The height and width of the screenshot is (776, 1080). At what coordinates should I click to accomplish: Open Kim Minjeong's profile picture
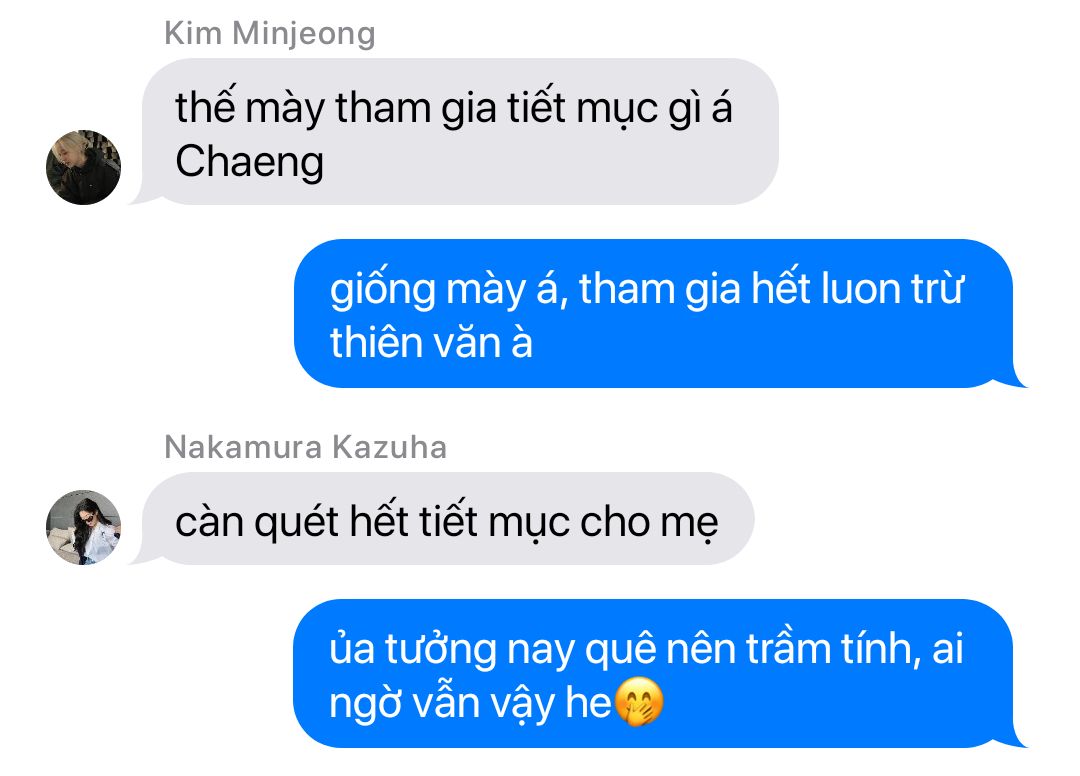[x=83, y=167]
